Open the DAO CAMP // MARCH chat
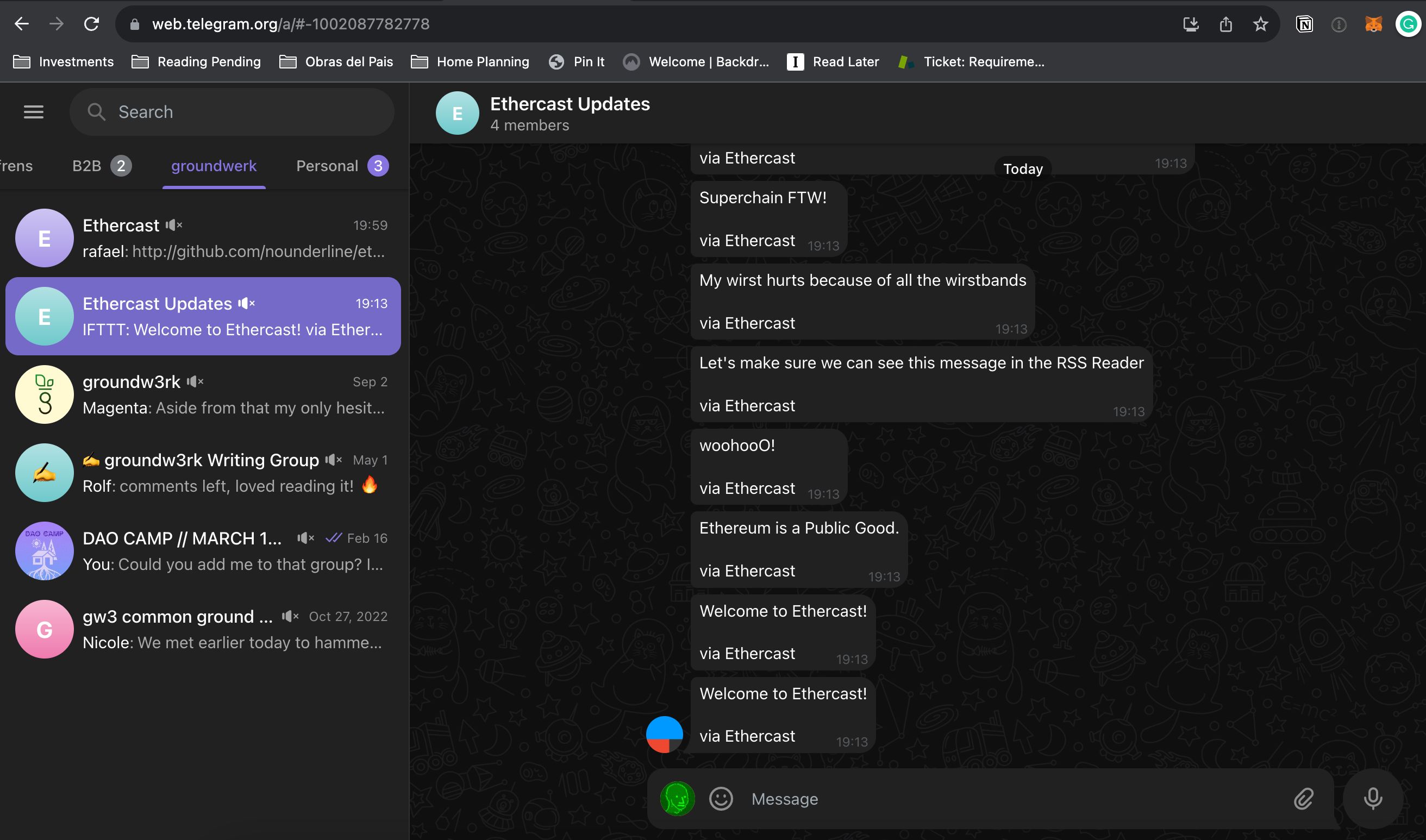This screenshot has width=1426, height=840. (203, 551)
